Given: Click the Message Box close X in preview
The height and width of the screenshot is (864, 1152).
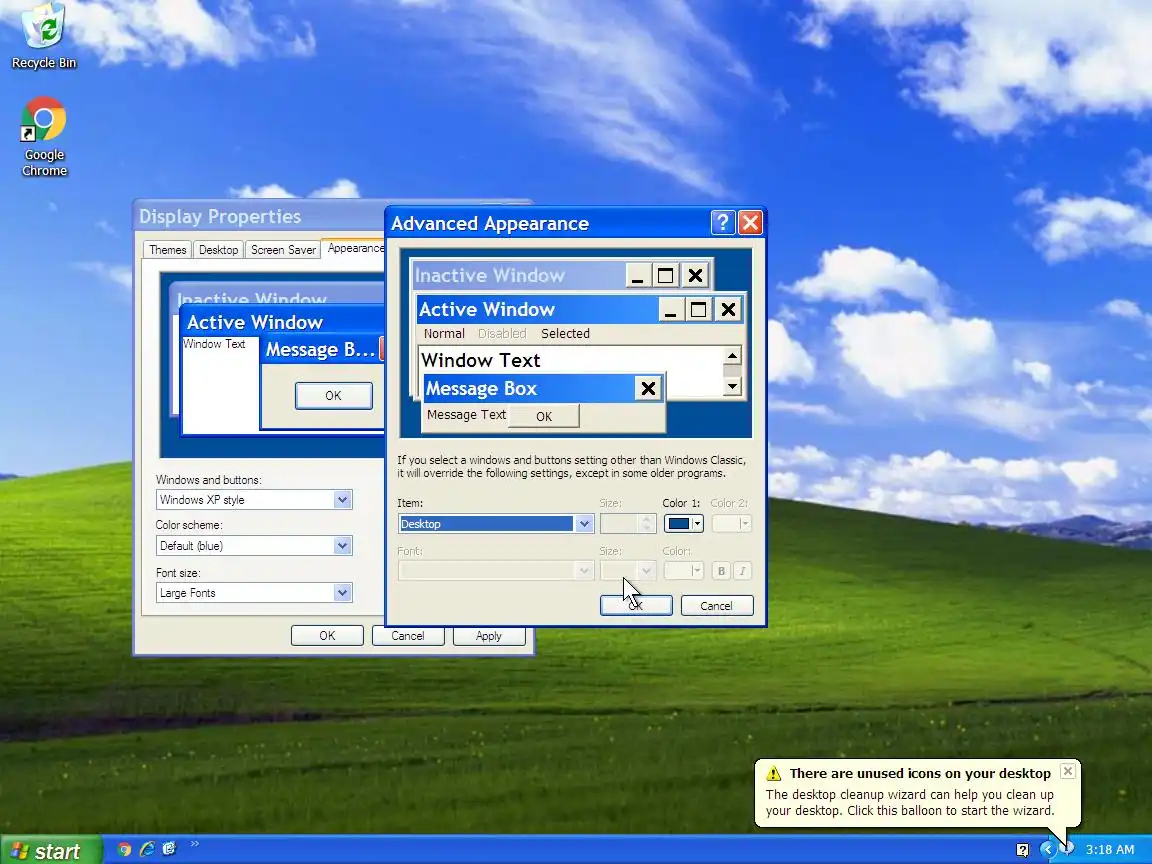Looking at the screenshot, I should pyautogui.click(x=648, y=389).
